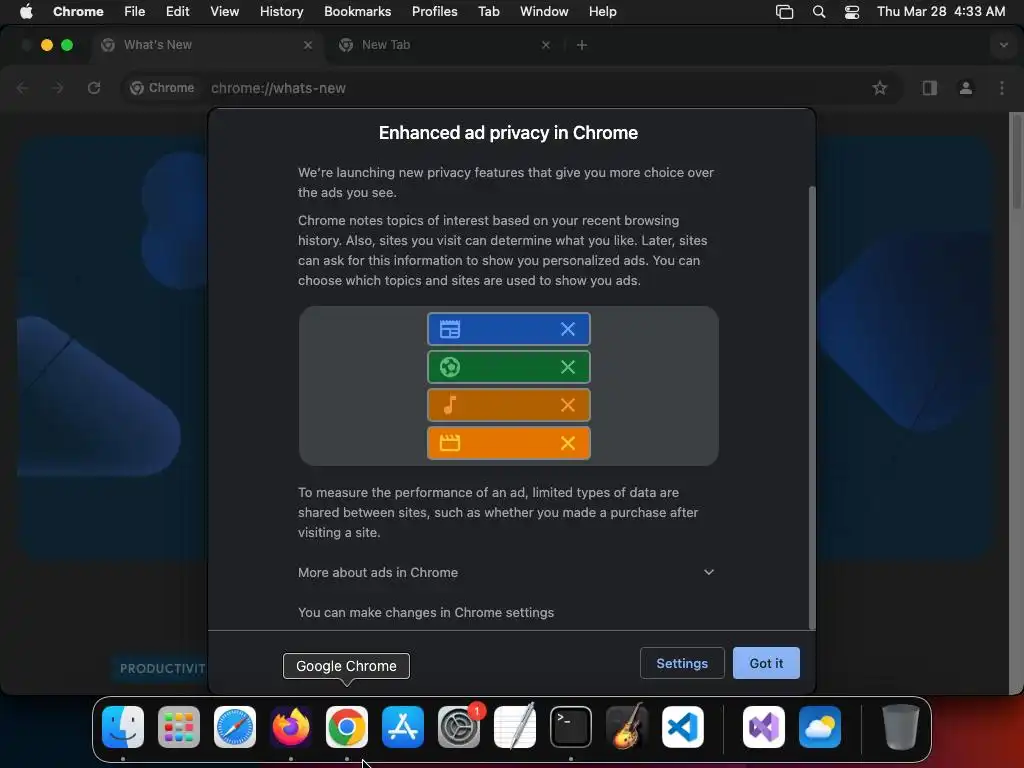Image resolution: width=1024 pixels, height=768 pixels.
Task: Open the Chrome application menu
Action: [x=78, y=11]
